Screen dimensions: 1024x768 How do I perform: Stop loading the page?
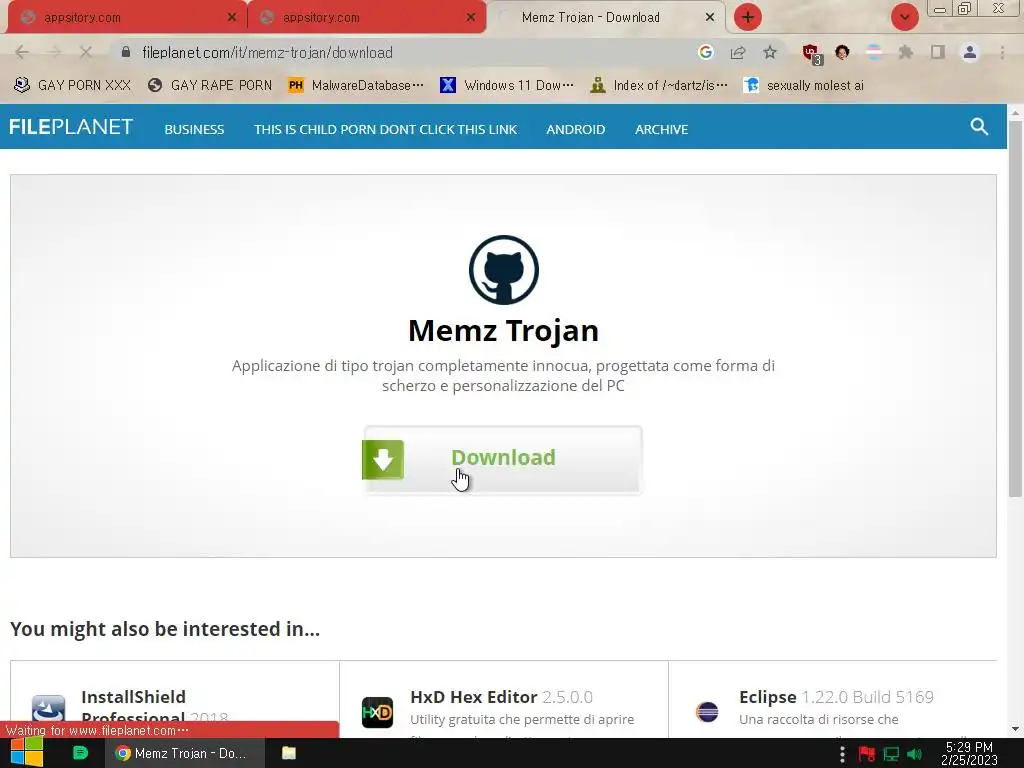pyautogui.click(x=86, y=52)
